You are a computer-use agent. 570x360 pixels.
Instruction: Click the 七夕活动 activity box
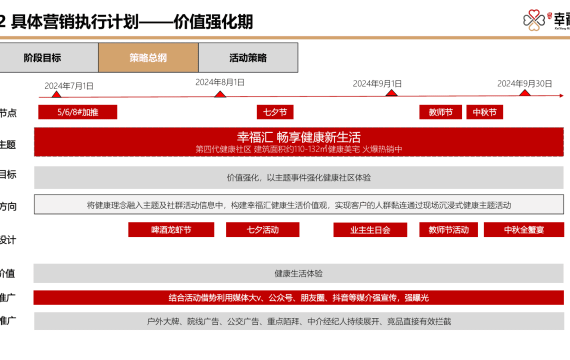(263, 230)
